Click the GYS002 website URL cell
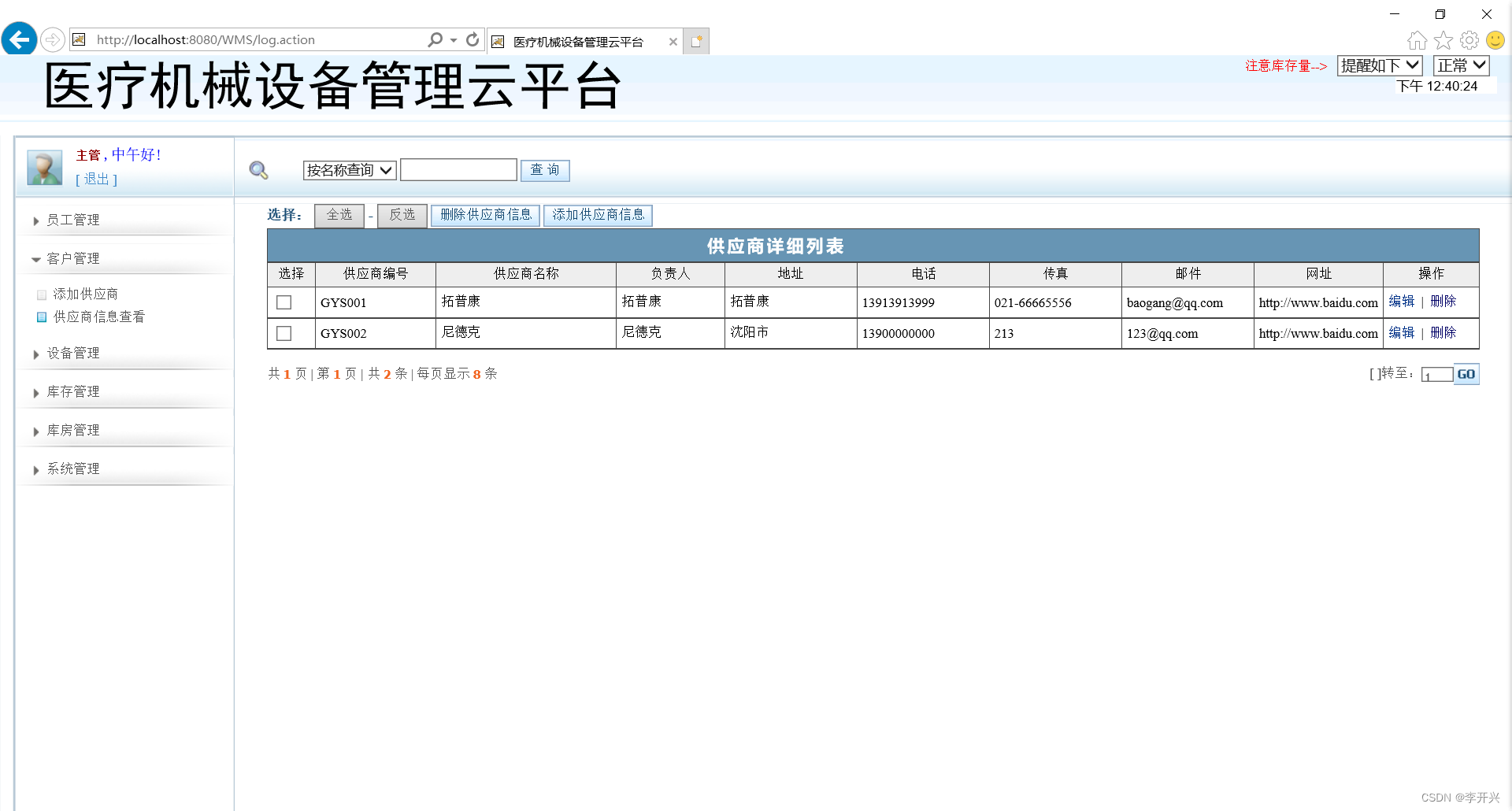The image size is (1512, 811). [x=1318, y=334]
